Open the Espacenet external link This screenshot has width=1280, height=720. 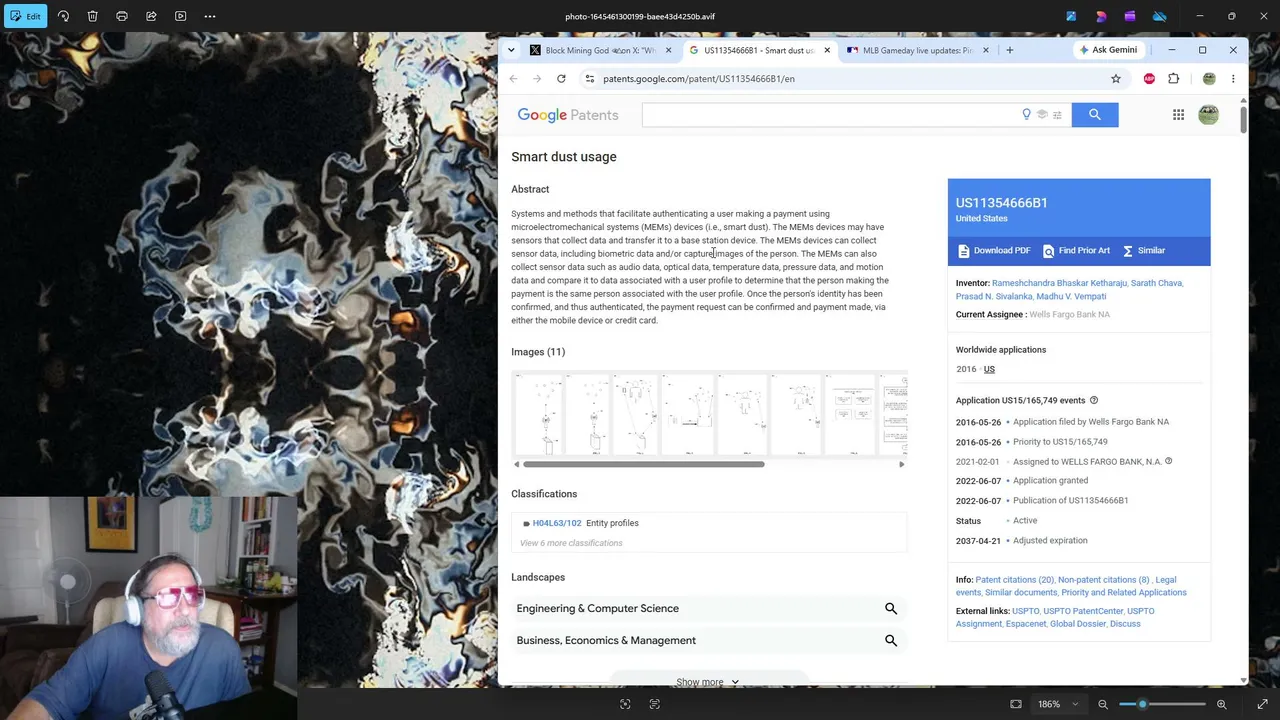1026,624
